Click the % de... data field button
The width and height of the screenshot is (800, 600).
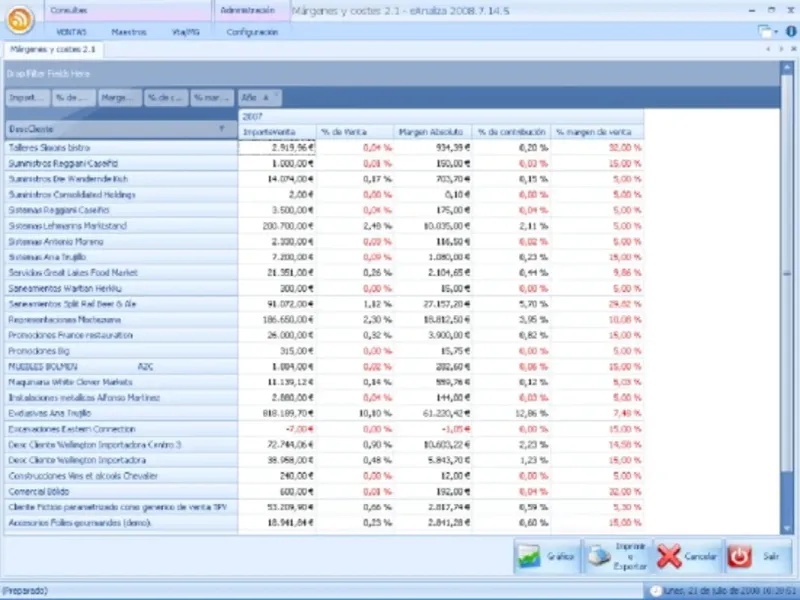pyautogui.click(x=74, y=97)
